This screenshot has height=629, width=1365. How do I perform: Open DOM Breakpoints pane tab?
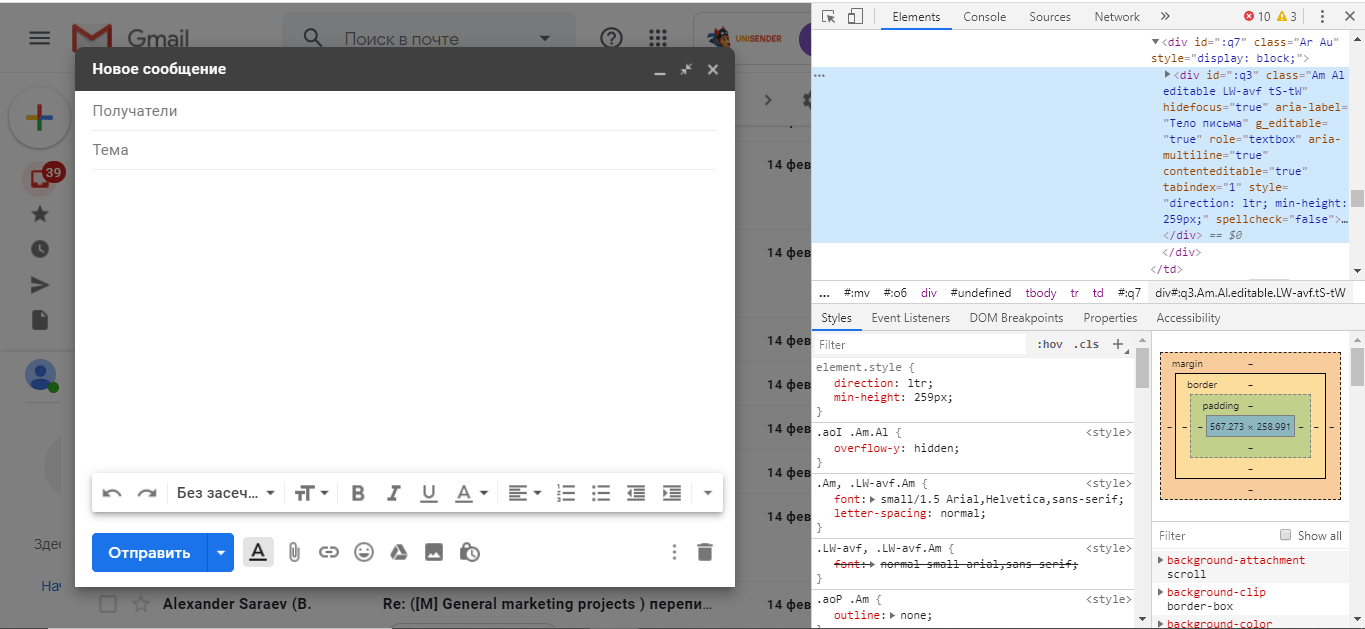[1016, 318]
